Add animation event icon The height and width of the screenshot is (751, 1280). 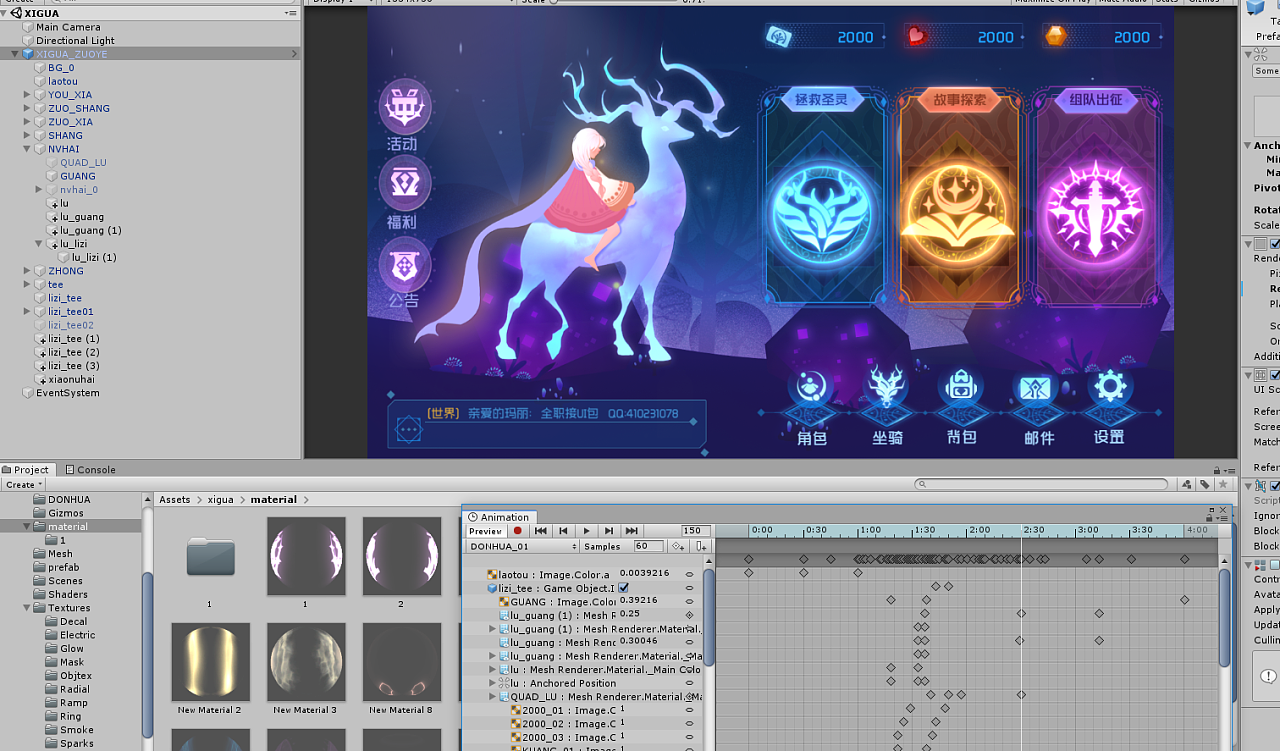point(701,546)
